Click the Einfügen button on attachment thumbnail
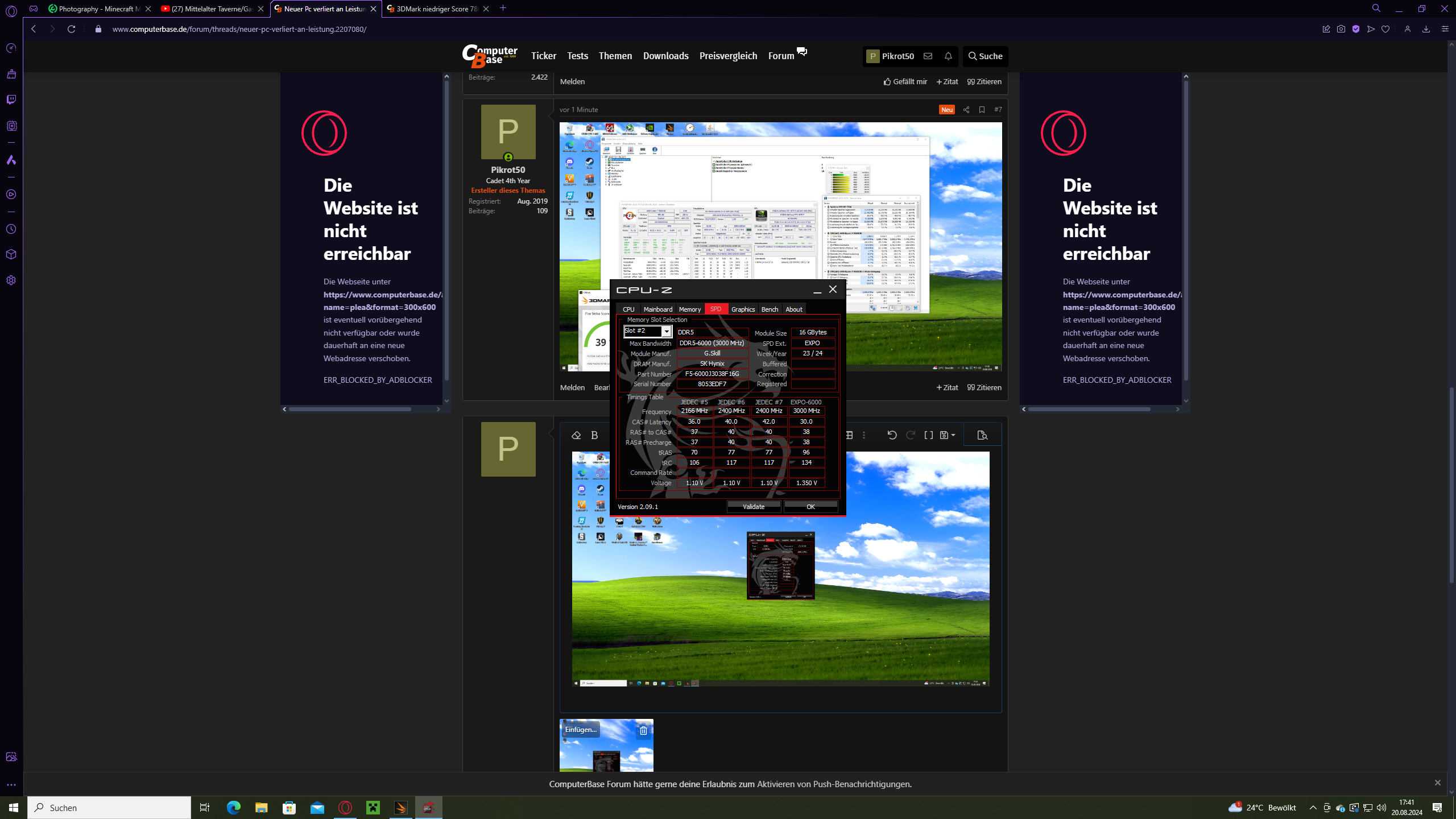The image size is (1456, 819). 581,729
